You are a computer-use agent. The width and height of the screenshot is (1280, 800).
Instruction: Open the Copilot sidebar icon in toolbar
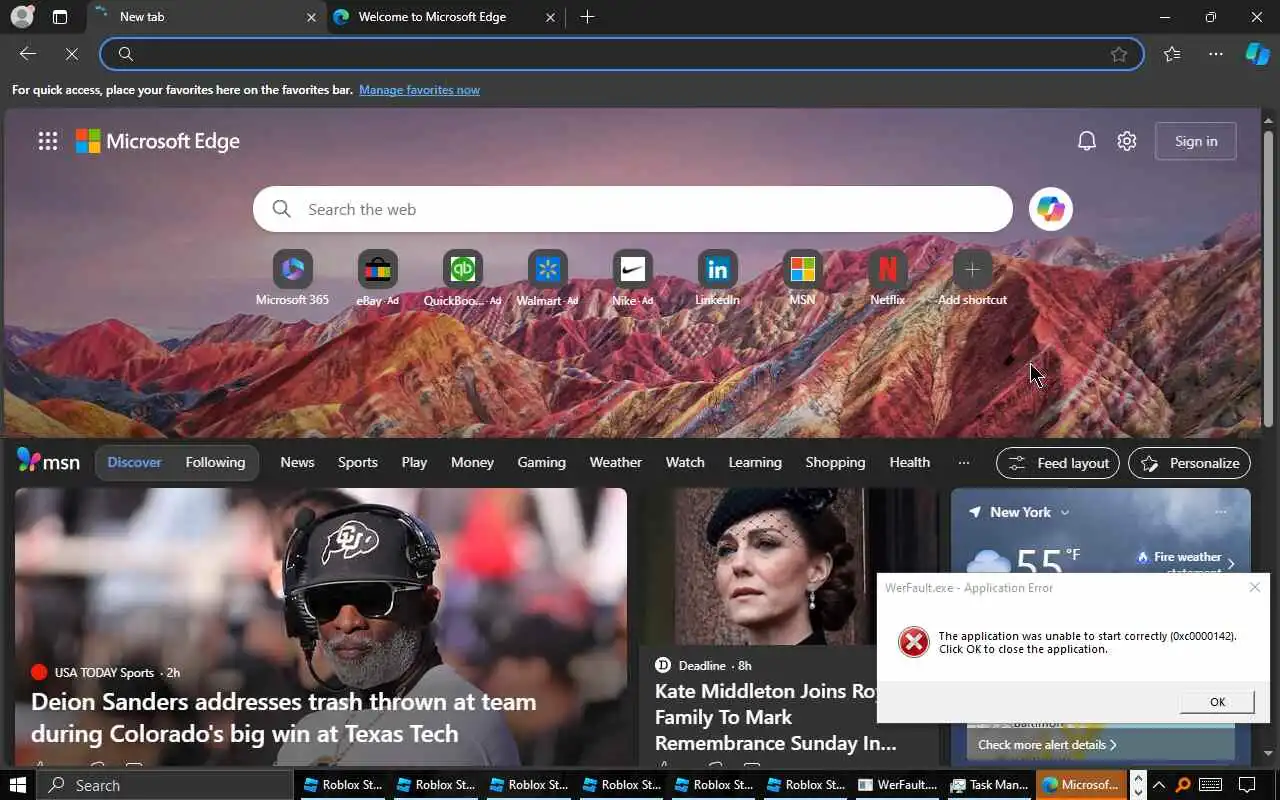[x=1257, y=54]
